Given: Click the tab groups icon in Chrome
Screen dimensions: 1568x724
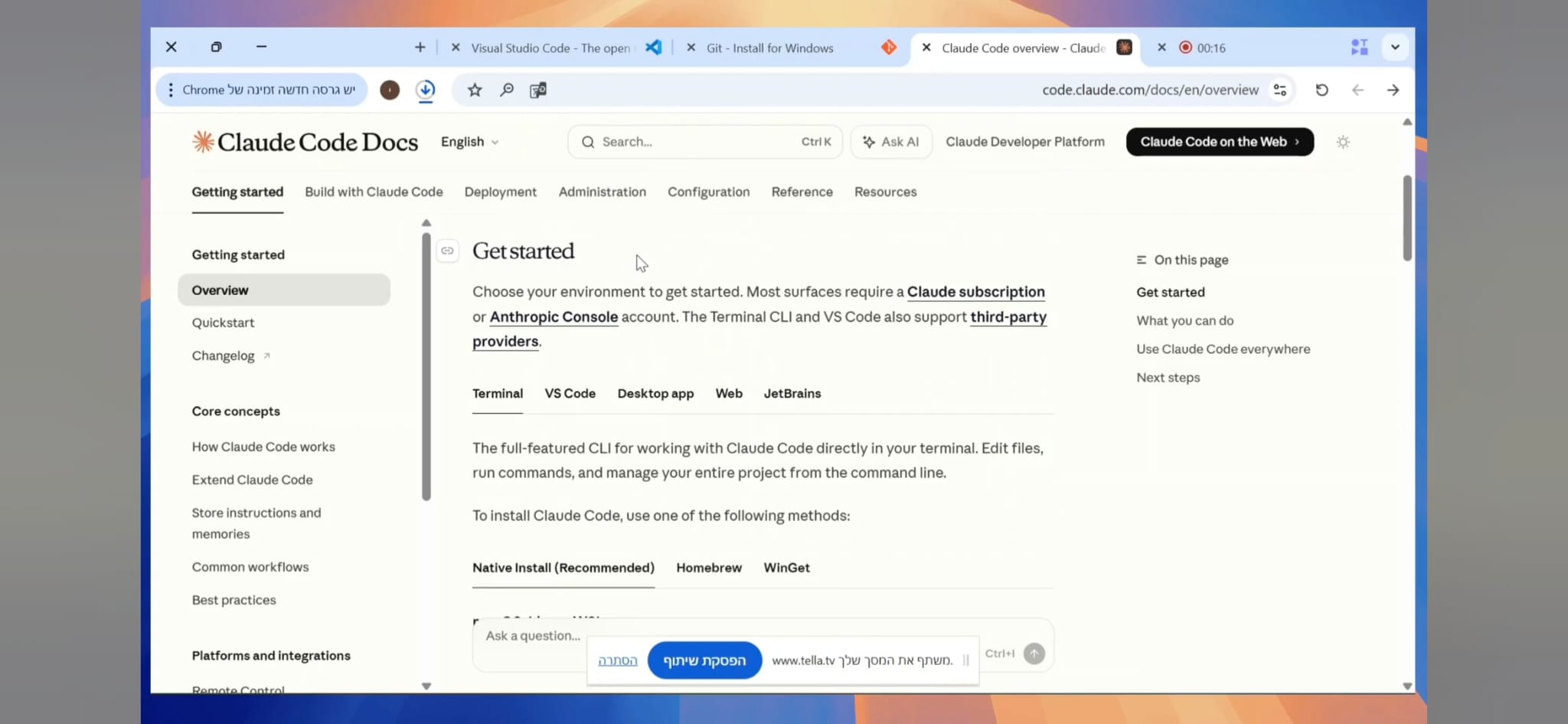Looking at the screenshot, I should click(x=1360, y=48).
